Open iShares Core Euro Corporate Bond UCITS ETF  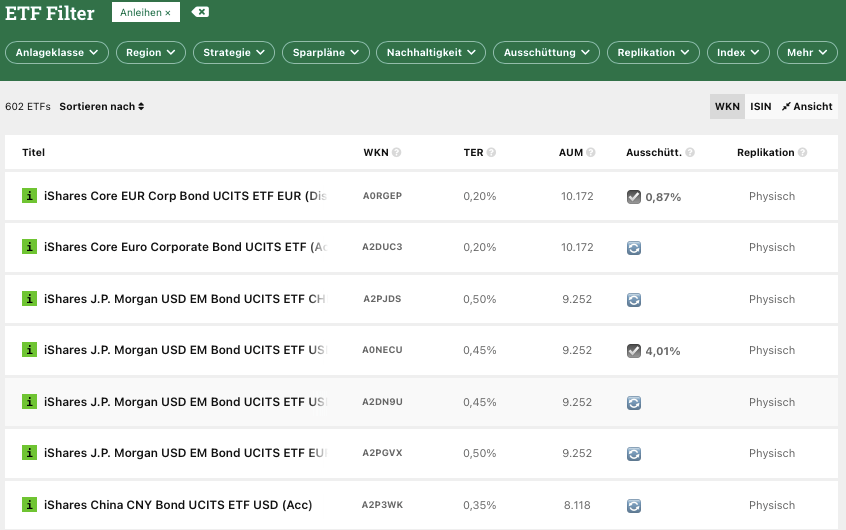(x=185, y=247)
